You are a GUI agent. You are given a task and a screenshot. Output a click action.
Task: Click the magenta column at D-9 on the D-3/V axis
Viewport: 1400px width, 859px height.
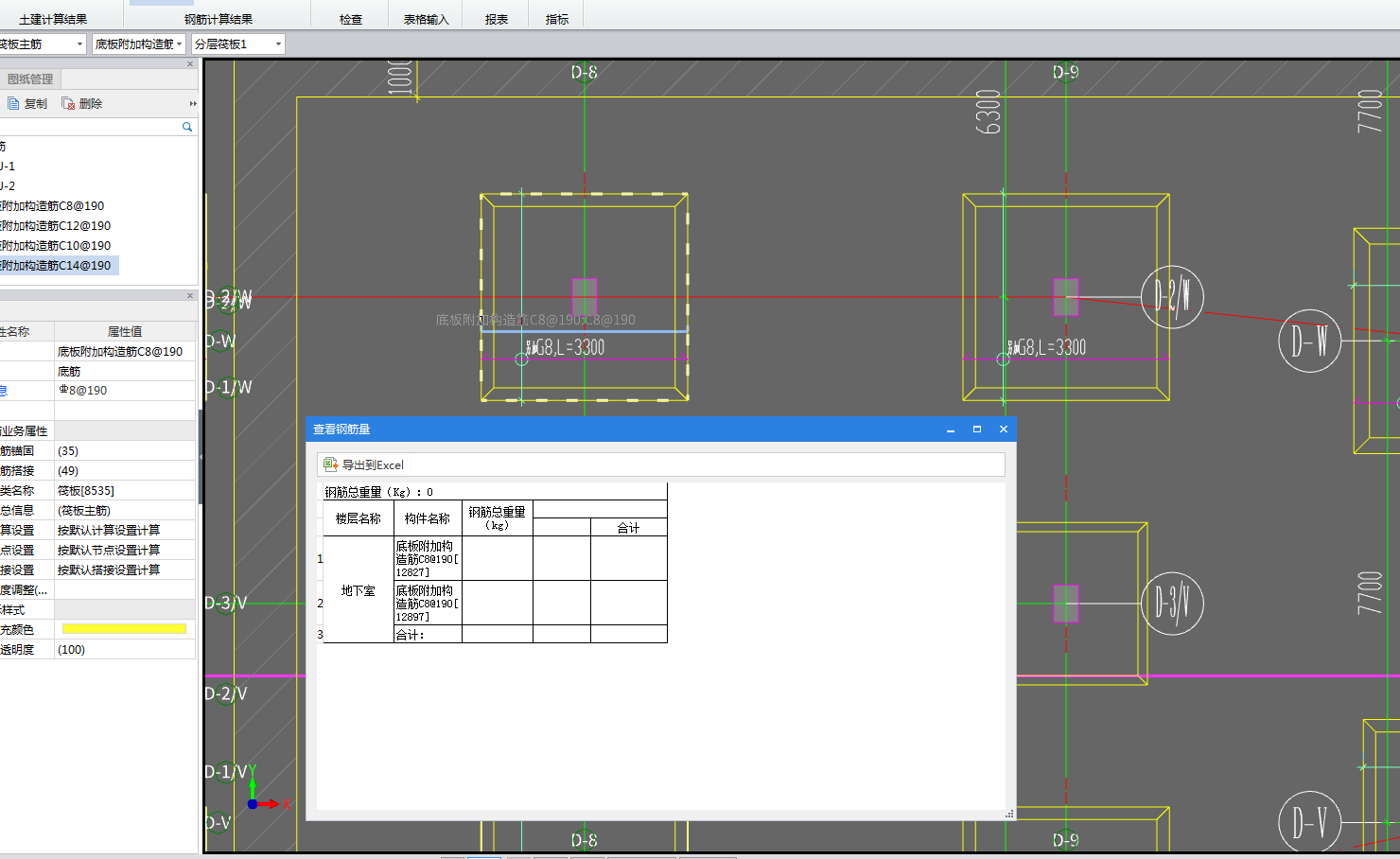(1066, 604)
